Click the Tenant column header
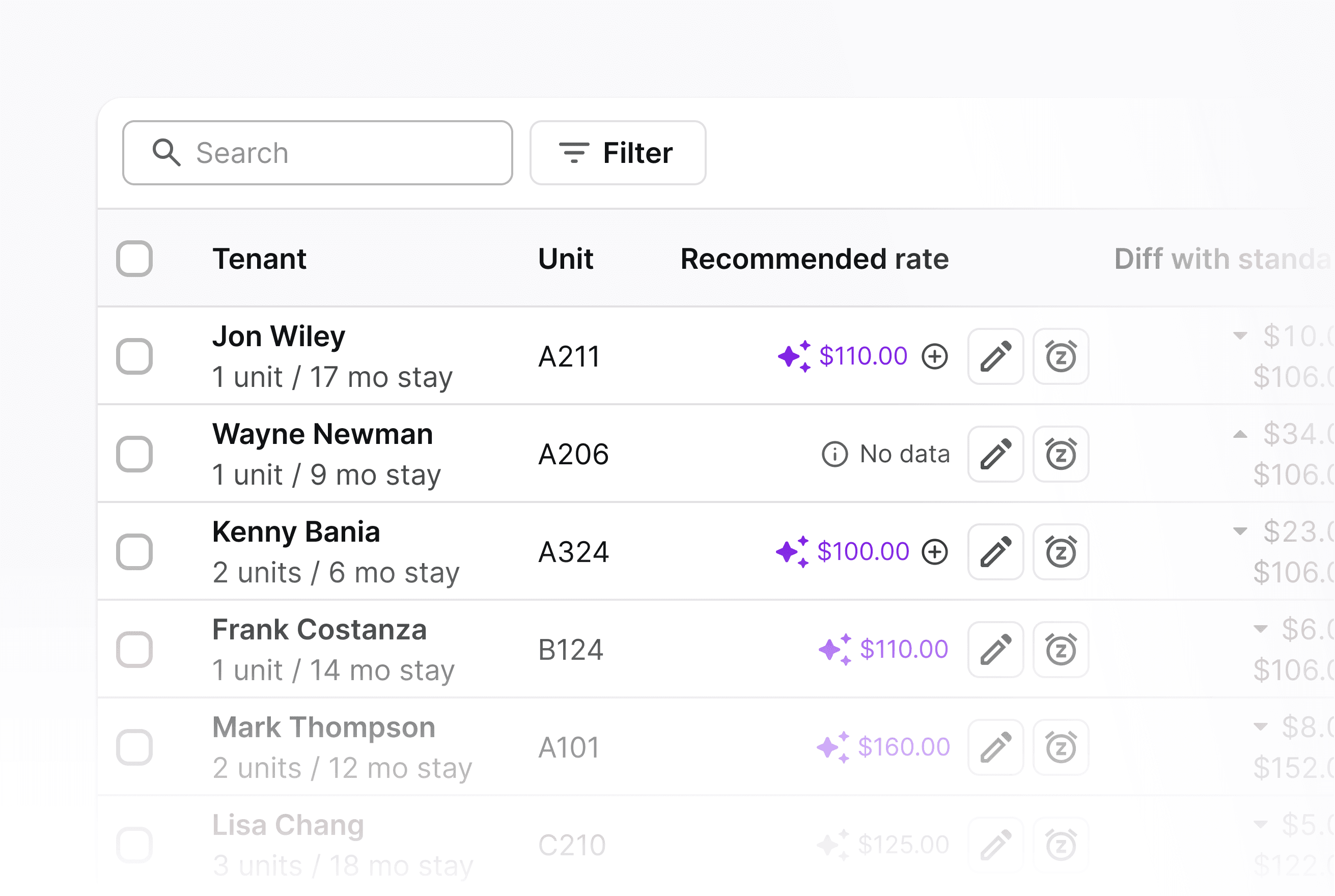This screenshot has height=896, width=1335. [260, 259]
